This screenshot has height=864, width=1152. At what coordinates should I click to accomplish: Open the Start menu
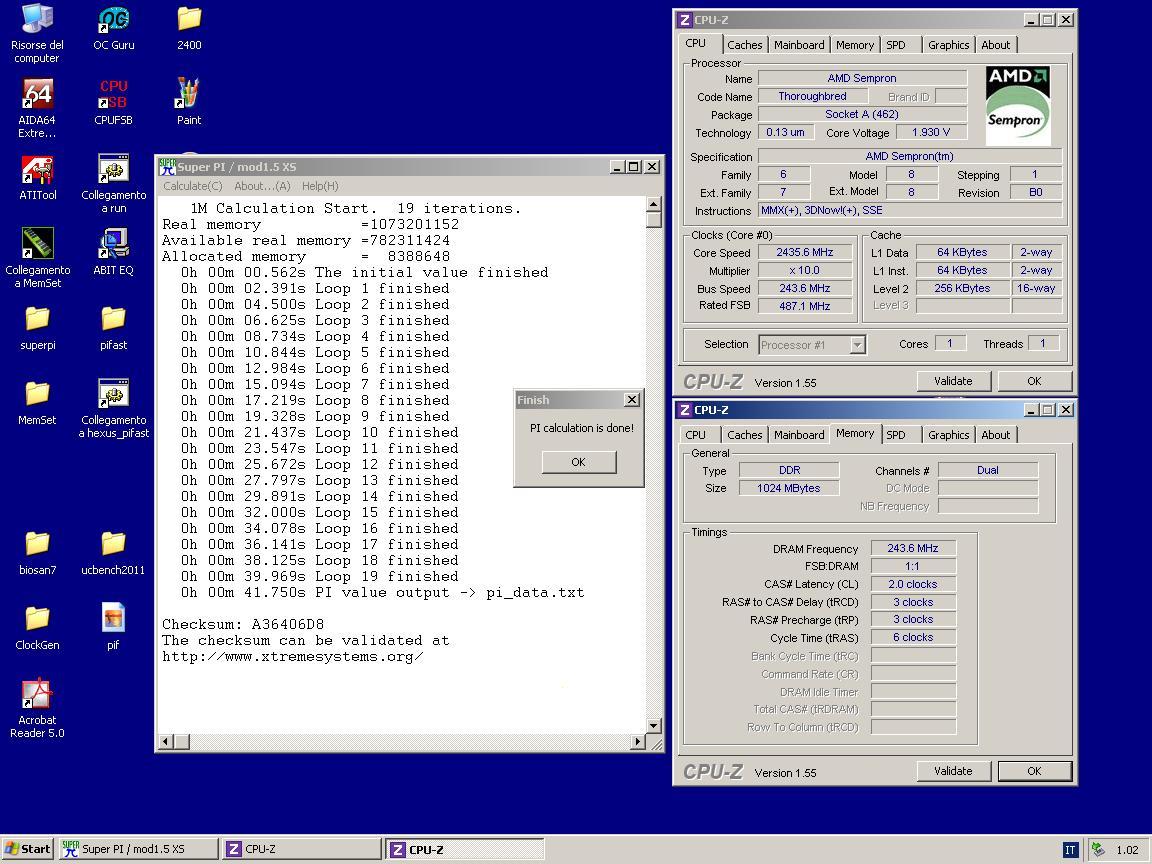[x=27, y=849]
